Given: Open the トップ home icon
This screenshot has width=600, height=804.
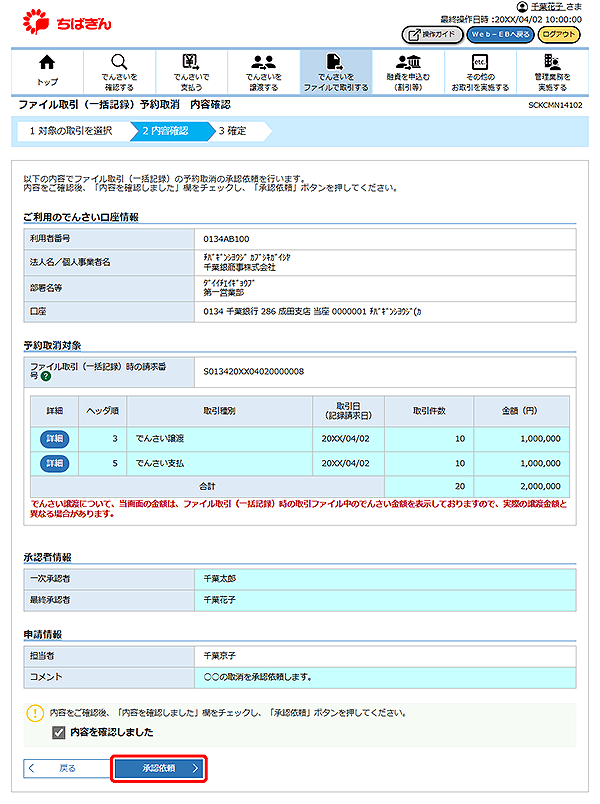Looking at the screenshot, I should click(47, 63).
